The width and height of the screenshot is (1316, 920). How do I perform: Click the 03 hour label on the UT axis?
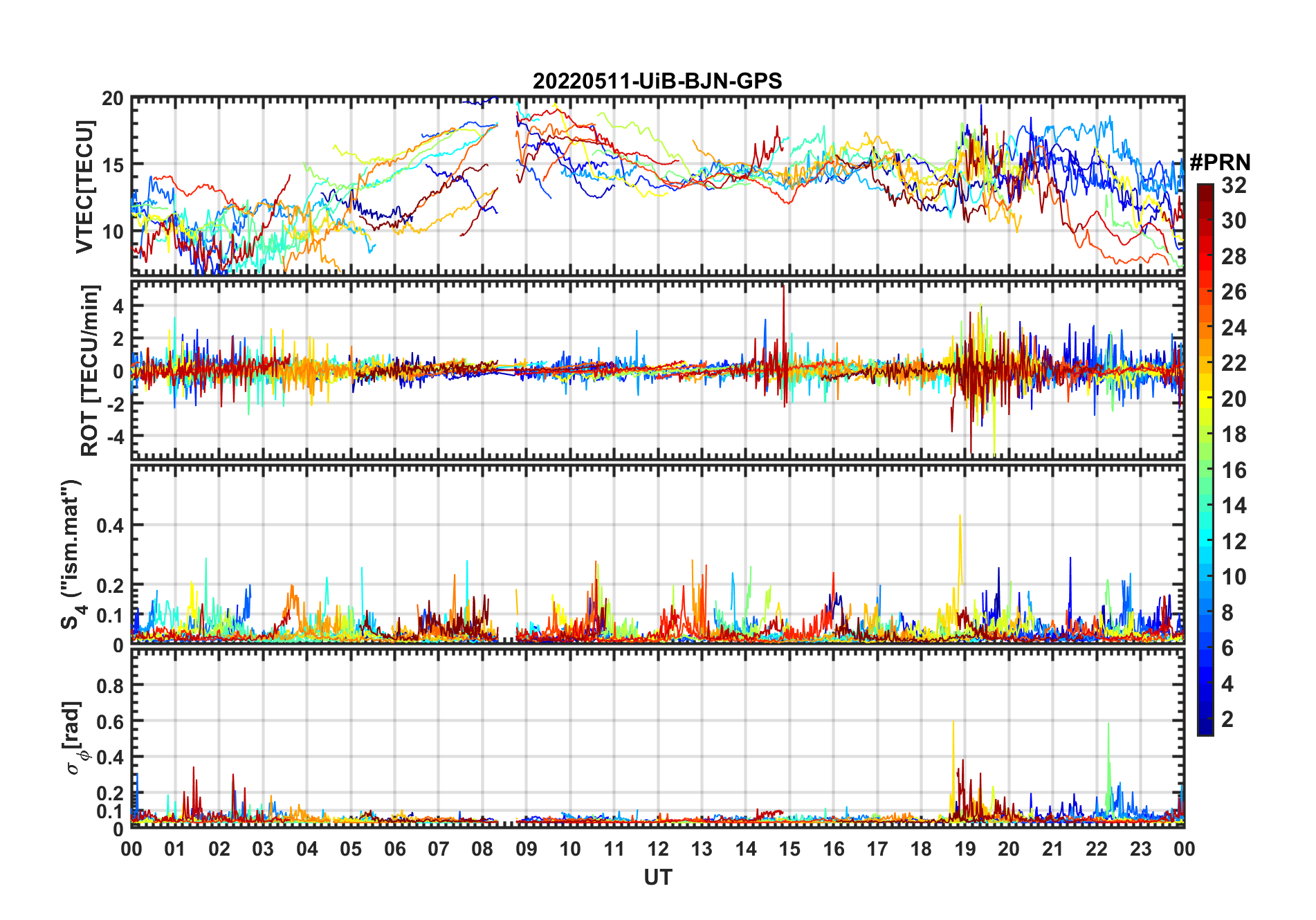pos(263,849)
